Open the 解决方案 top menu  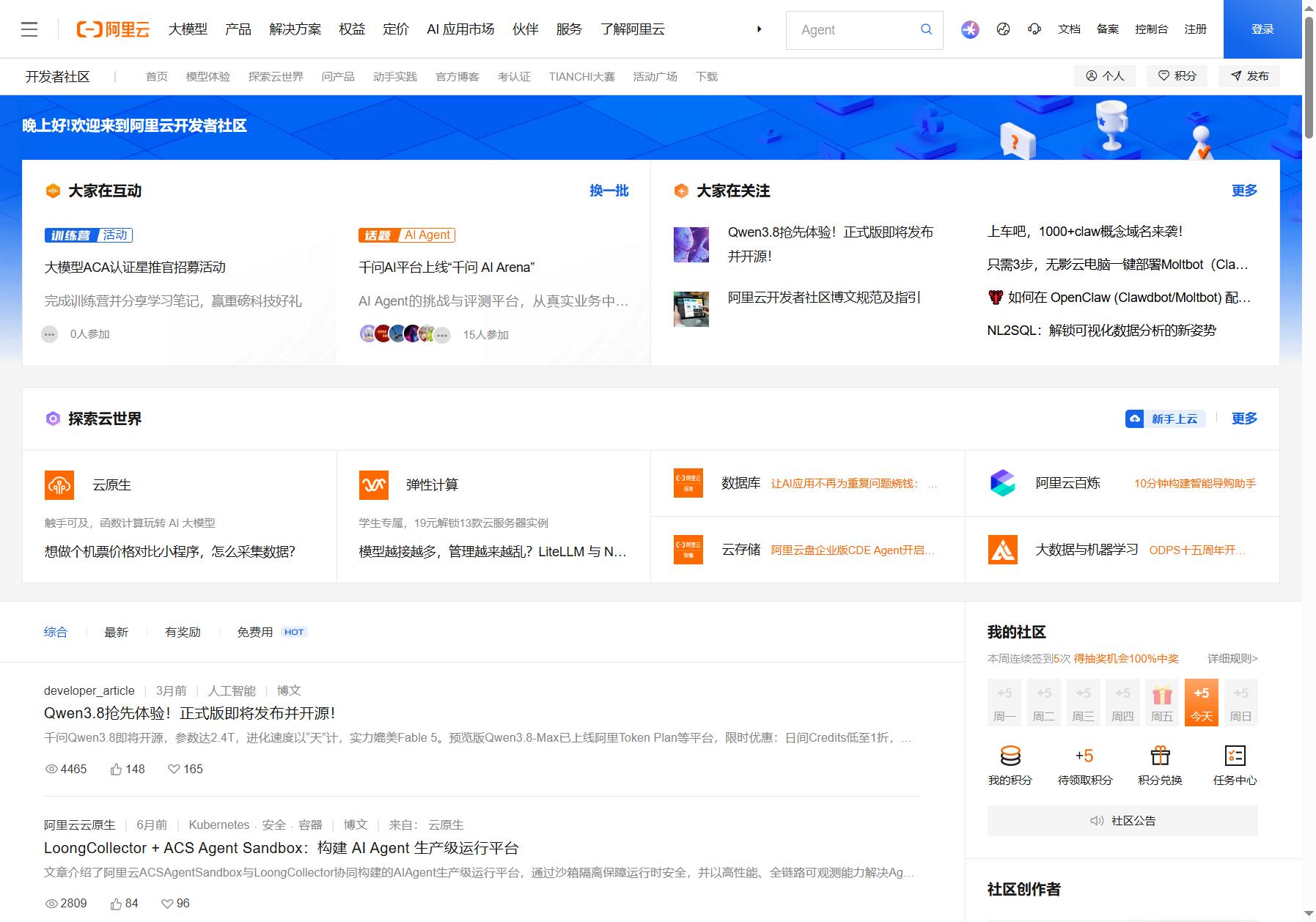[295, 29]
